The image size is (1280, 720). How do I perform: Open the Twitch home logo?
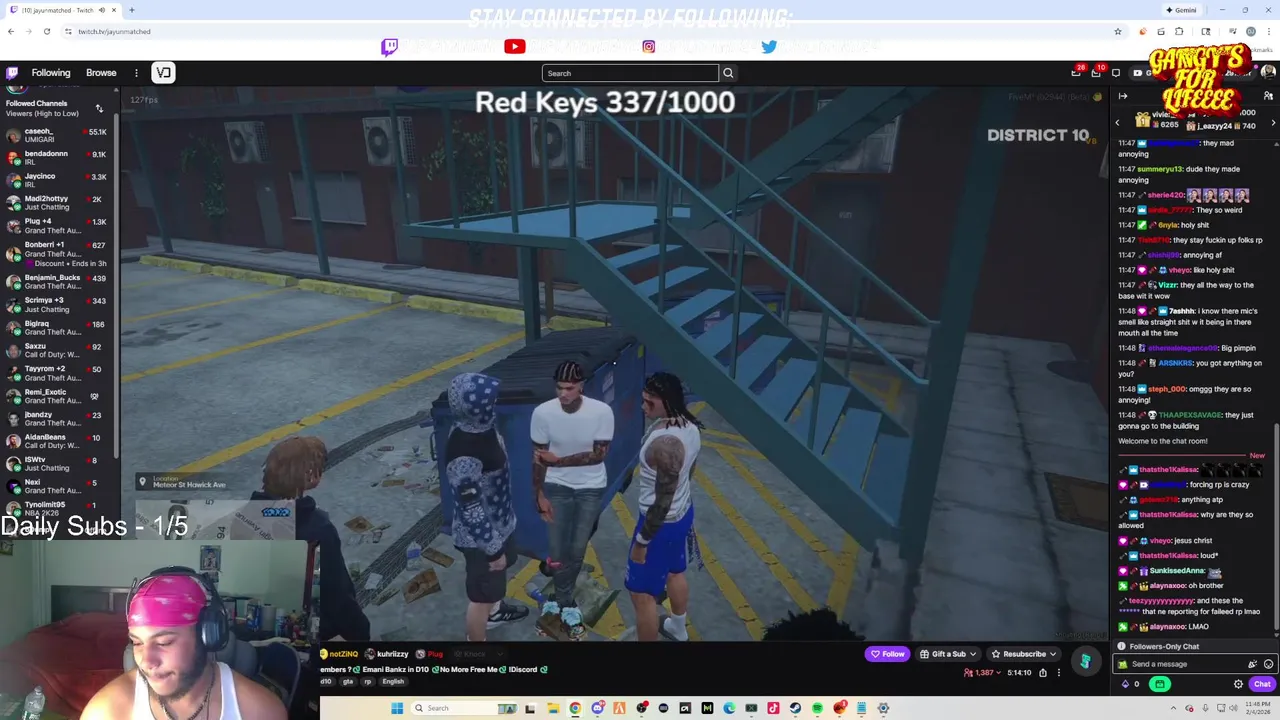[x=12, y=73]
